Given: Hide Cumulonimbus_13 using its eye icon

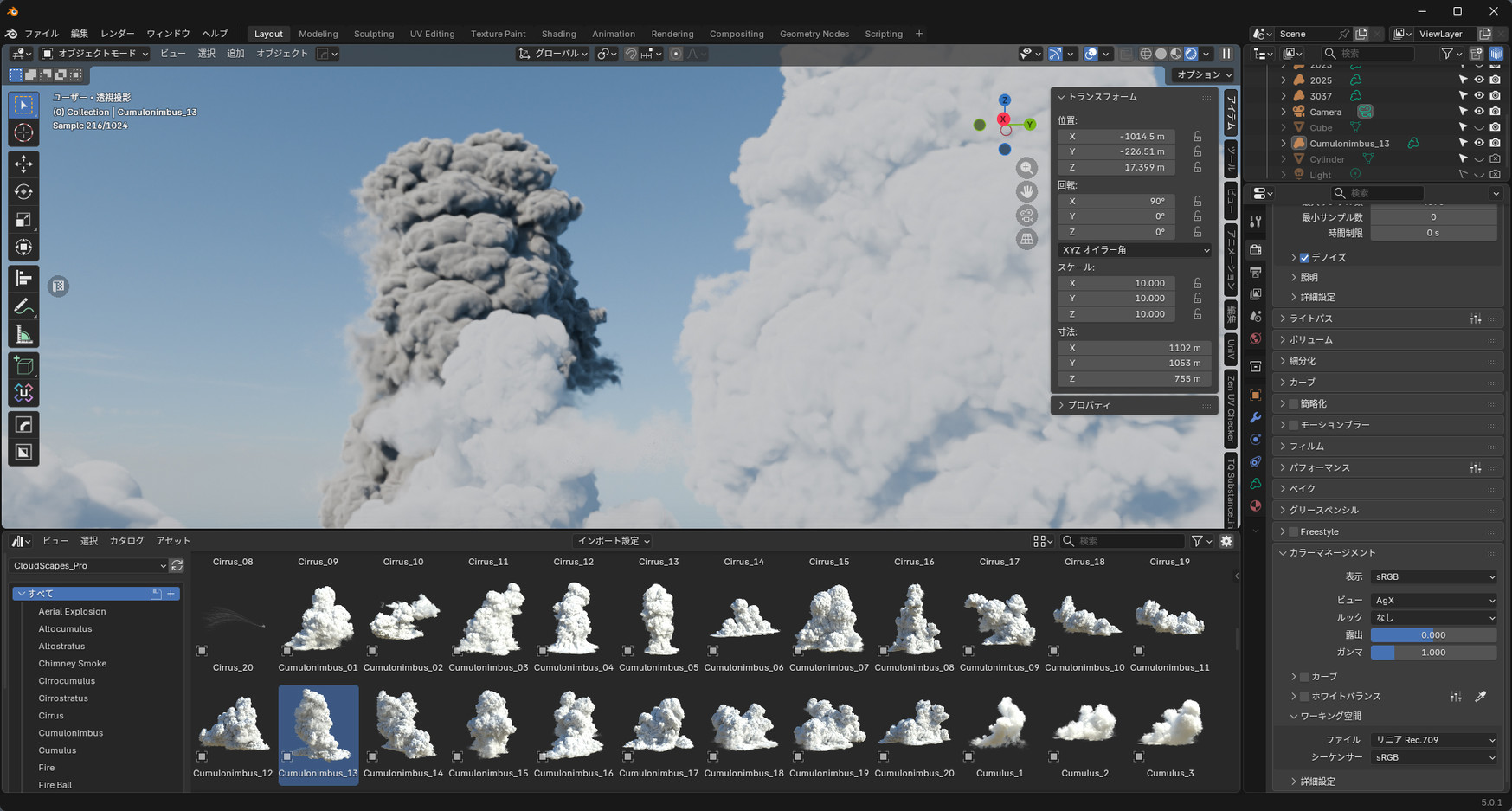Looking at the screenshot, I should (x=1479, y=144).
